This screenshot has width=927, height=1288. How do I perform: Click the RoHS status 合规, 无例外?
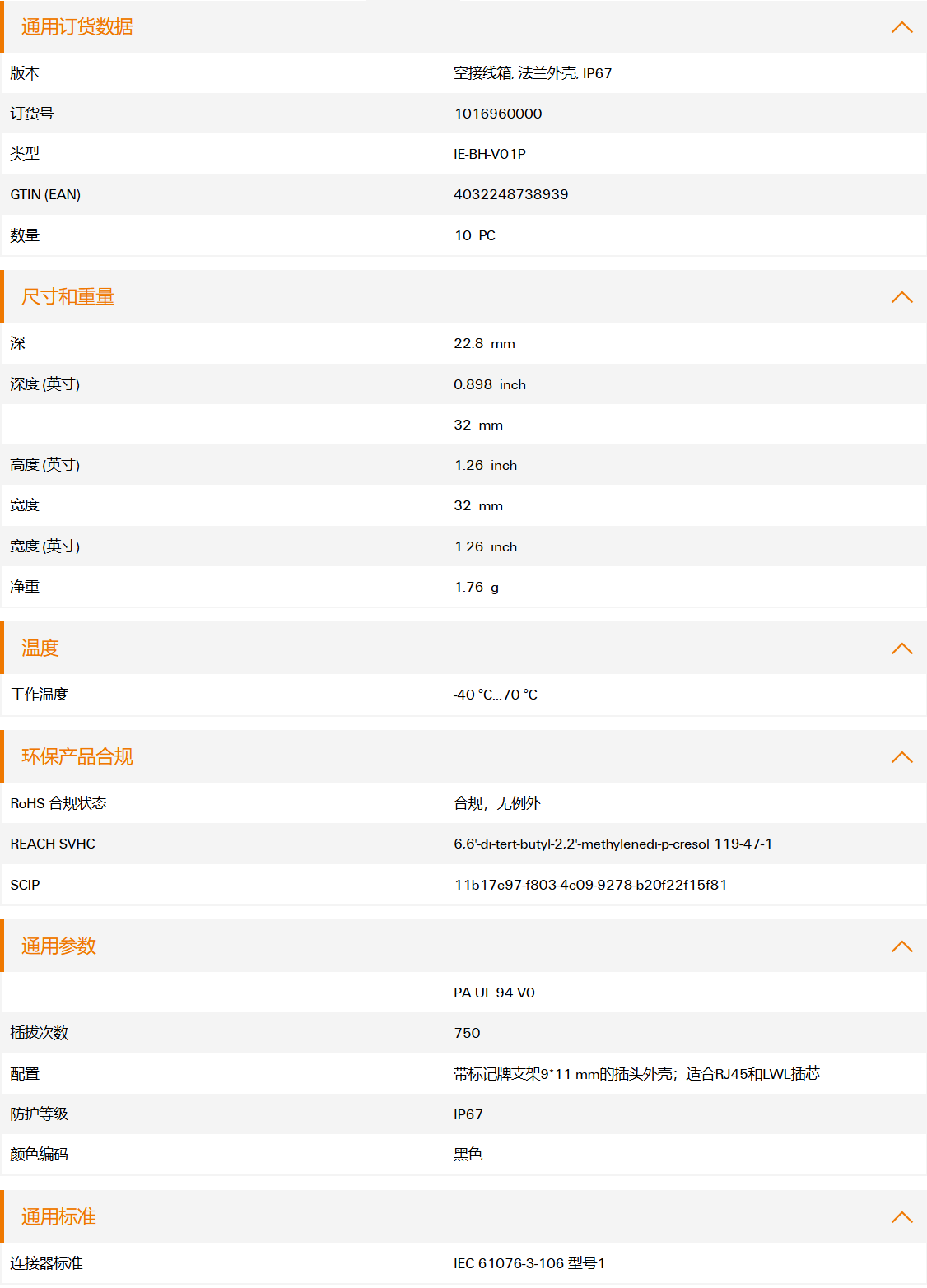tap(497, 803)
